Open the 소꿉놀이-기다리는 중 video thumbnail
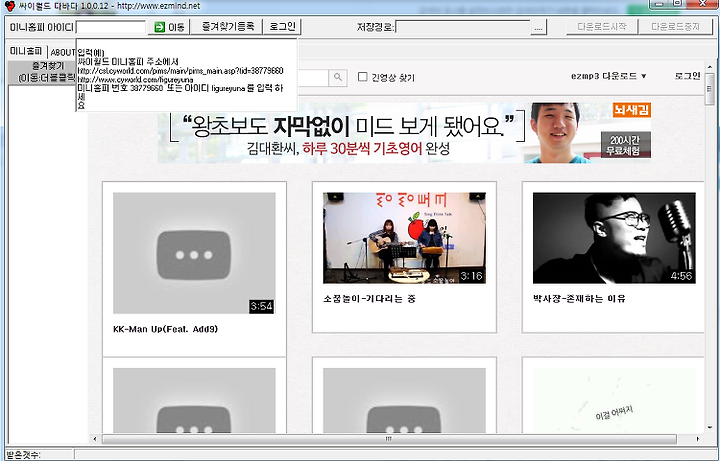Screen dimensions: 720x461 [x=404, y=238]
